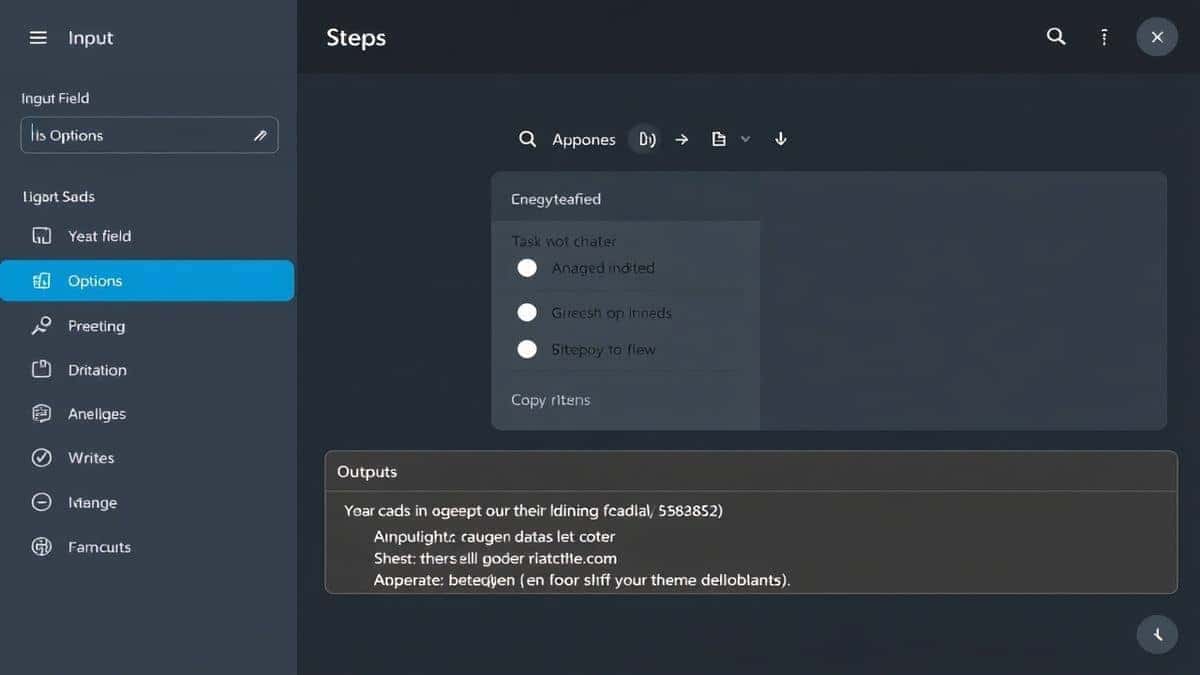Click the pencil edit icon in input field

click(260, 135)
